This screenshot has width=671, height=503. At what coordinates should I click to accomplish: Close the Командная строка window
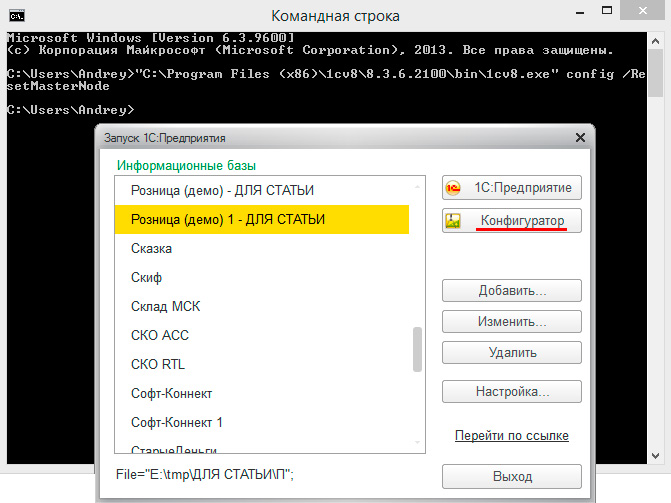coord(643,10)
